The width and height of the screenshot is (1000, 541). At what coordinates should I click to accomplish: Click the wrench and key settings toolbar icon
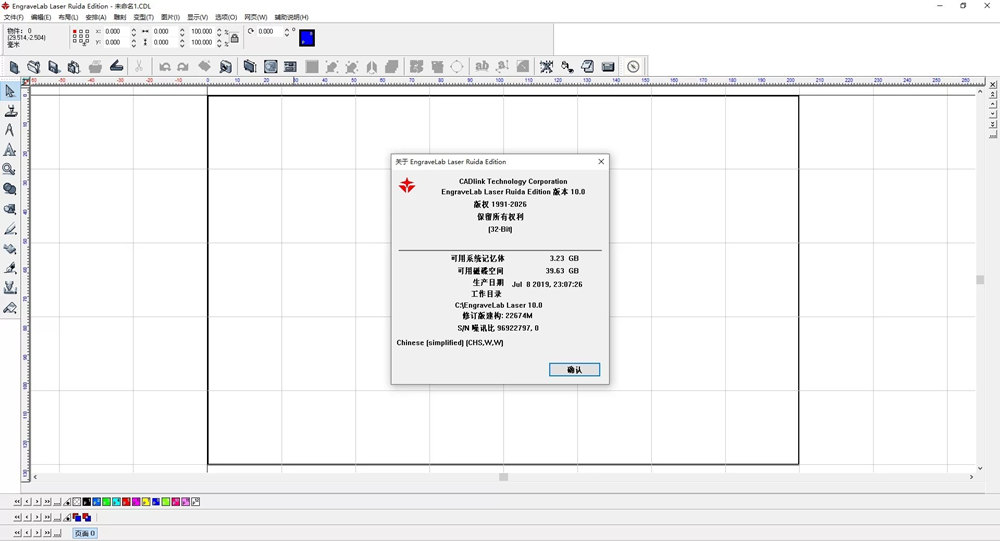point(567,66)
